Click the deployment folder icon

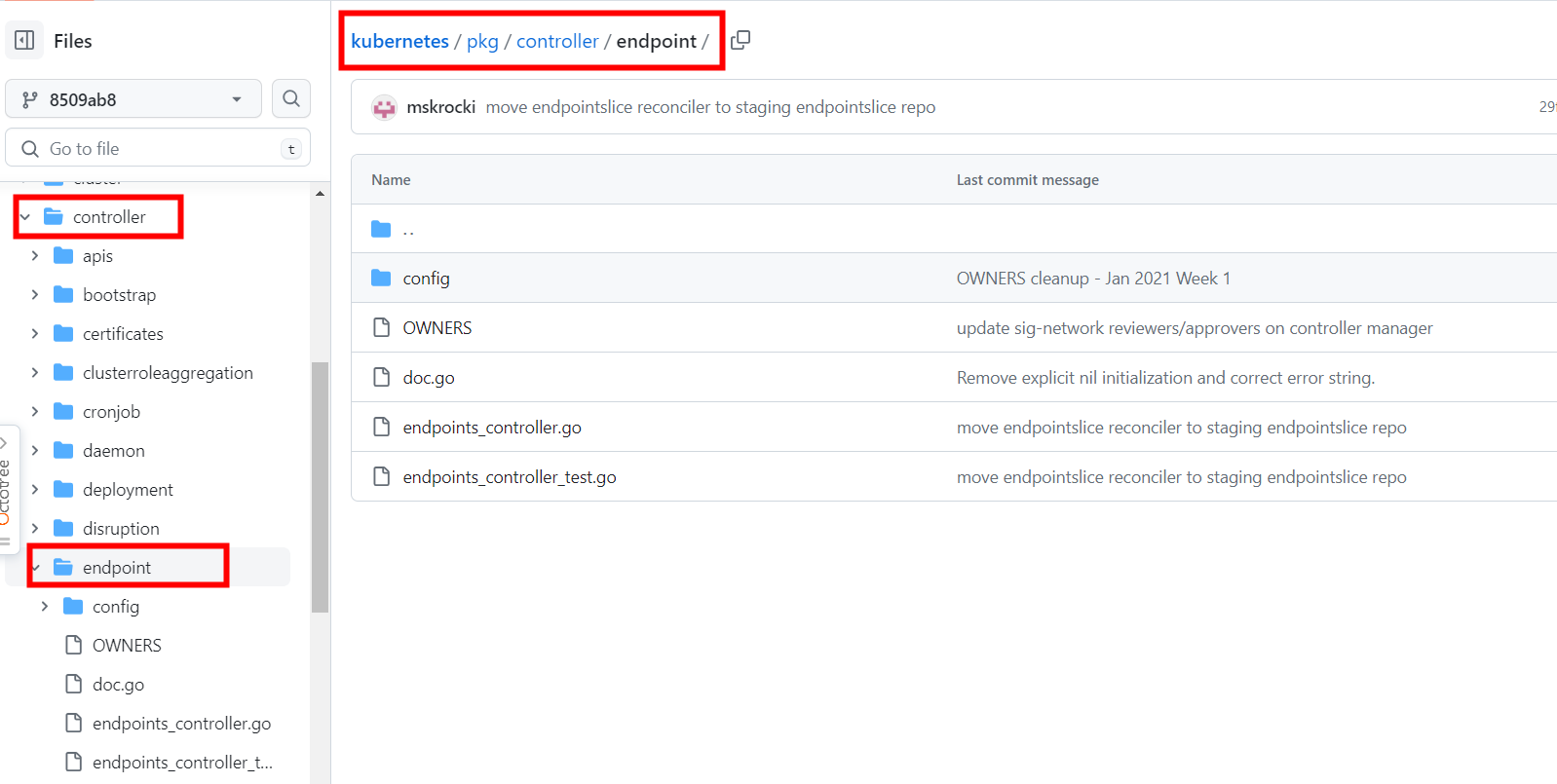[63, 489]
